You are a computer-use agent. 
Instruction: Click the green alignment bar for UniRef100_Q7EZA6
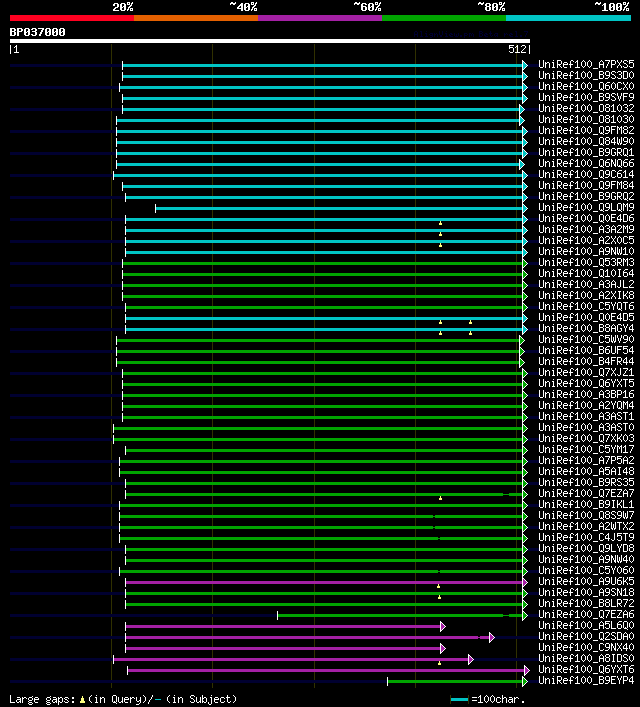(x=400, y=615)
